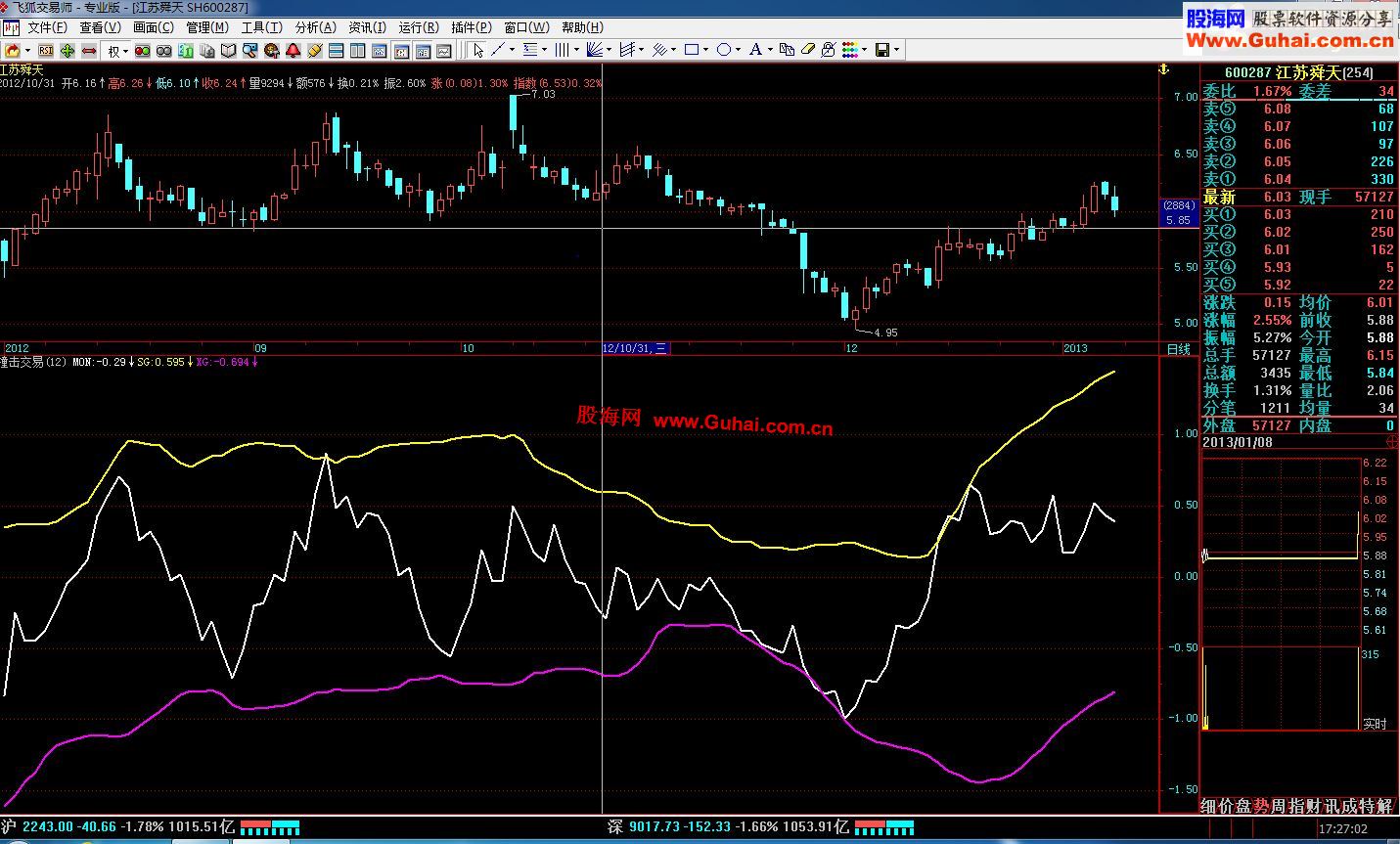Open the book icon in toolbar
This screenshot has height=844, width=1400.
point(228,50)
